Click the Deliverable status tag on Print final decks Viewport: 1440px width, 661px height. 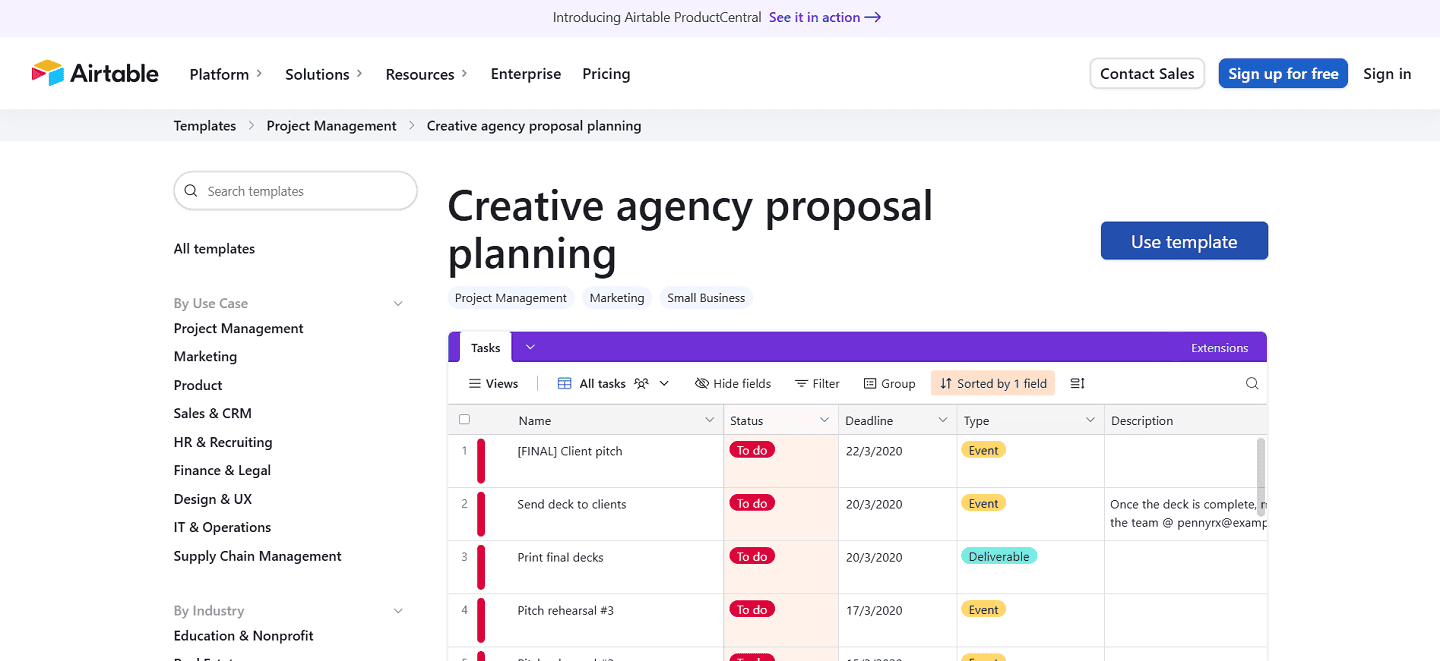point(999,555)
